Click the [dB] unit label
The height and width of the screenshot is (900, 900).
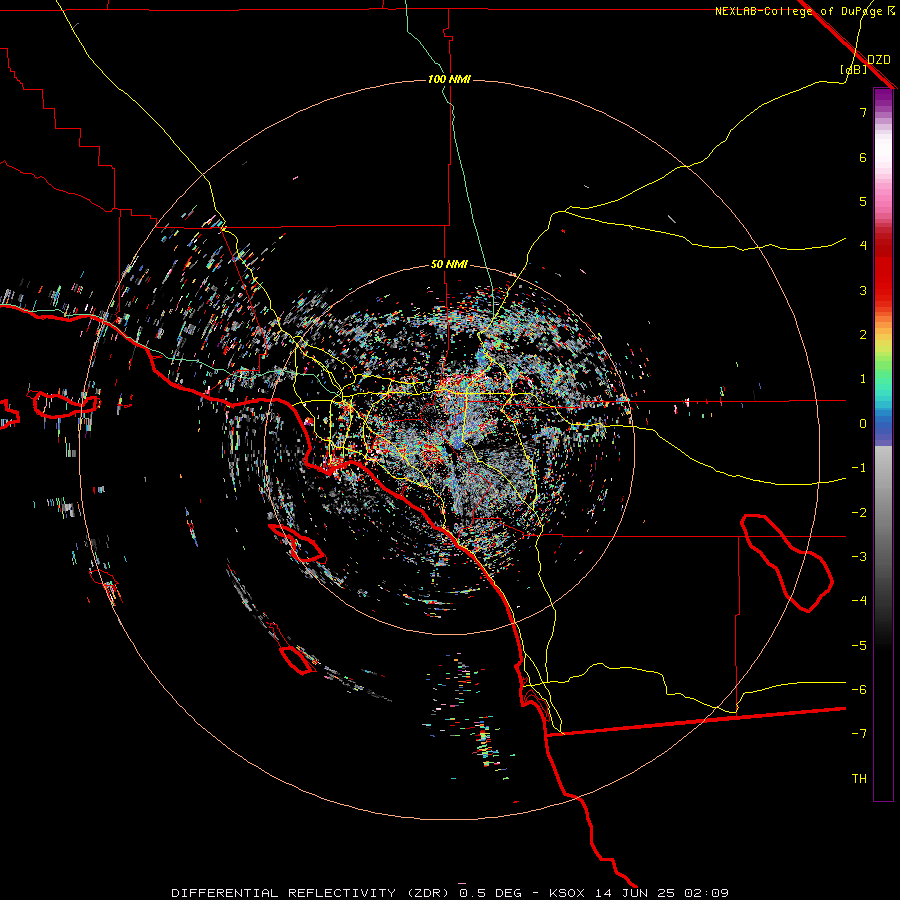point(854,69)
